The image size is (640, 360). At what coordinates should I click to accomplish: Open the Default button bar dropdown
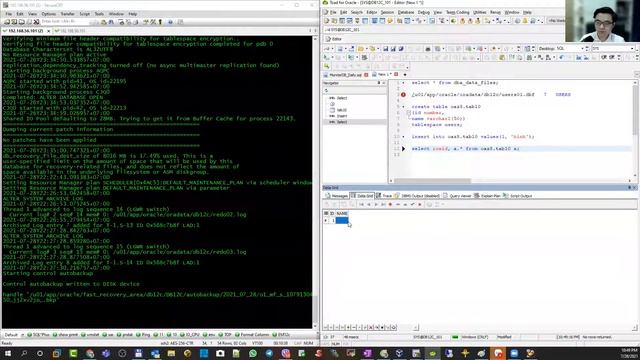tap(14, 335)
